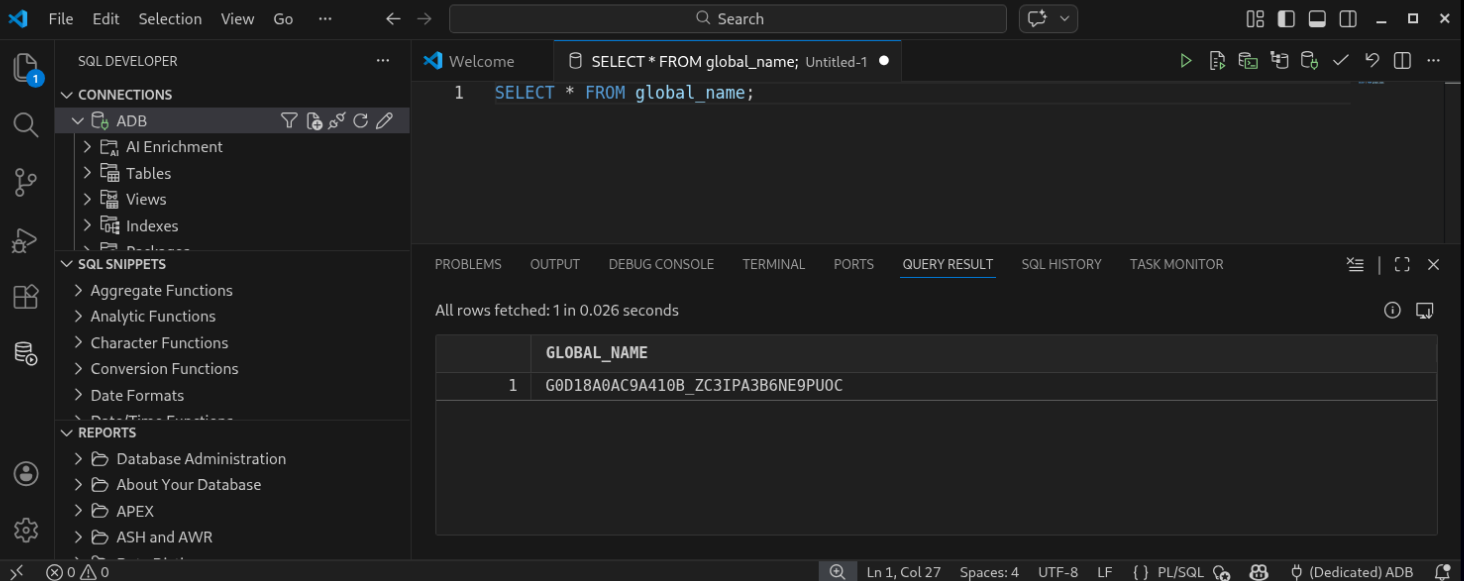Toggle the secondary side bar

click(1346, 17)
